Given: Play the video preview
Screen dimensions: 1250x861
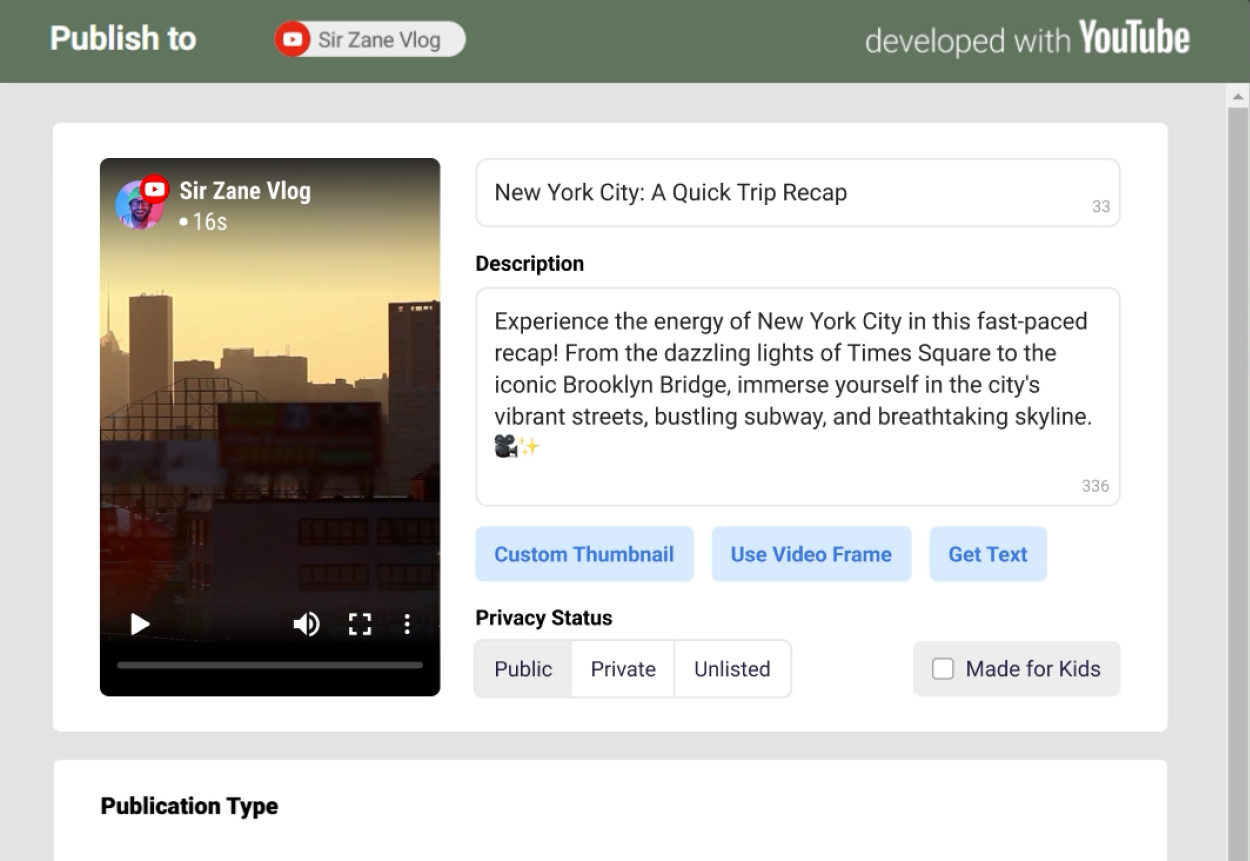Looking at the screenshot, I should click(x=140, y=625).
